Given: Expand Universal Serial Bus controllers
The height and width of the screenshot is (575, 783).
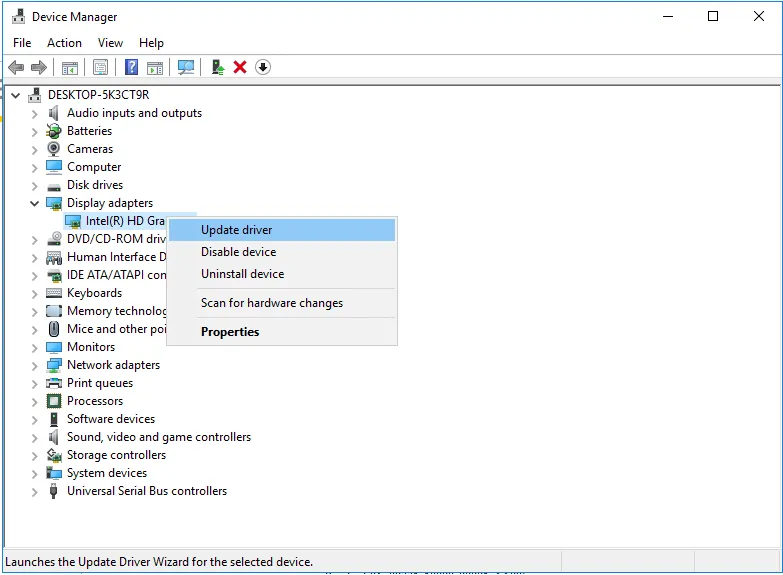Looking at the screenshot, I should [35, 491].
